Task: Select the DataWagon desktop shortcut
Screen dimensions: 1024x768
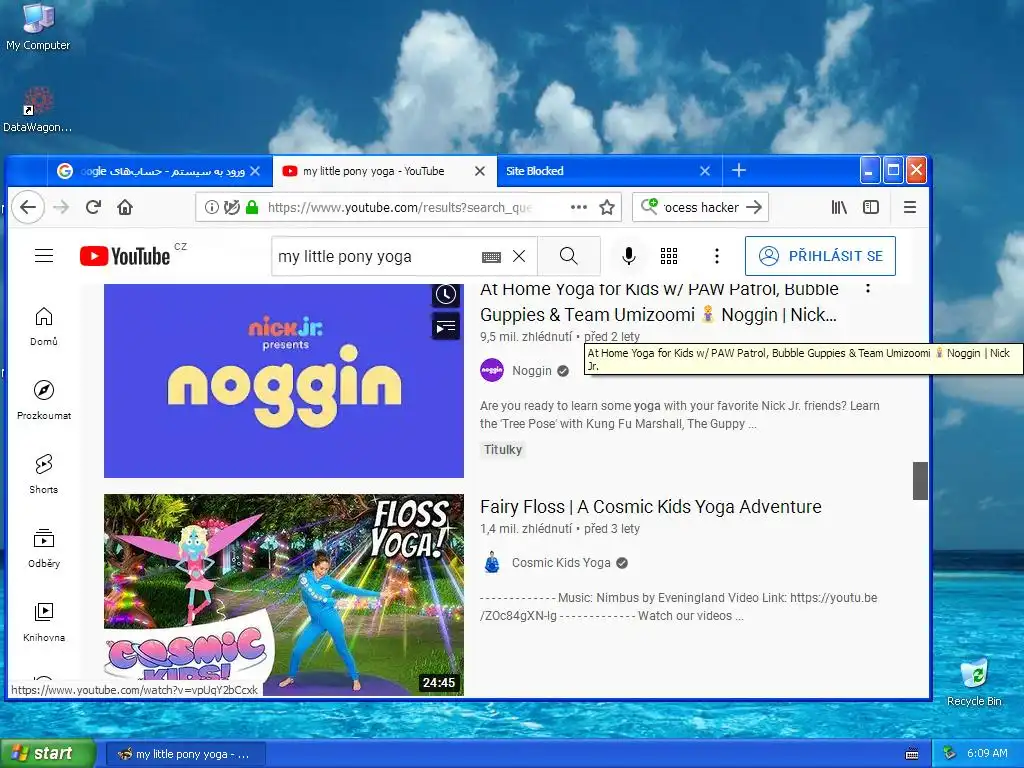Action: point(37,109)
